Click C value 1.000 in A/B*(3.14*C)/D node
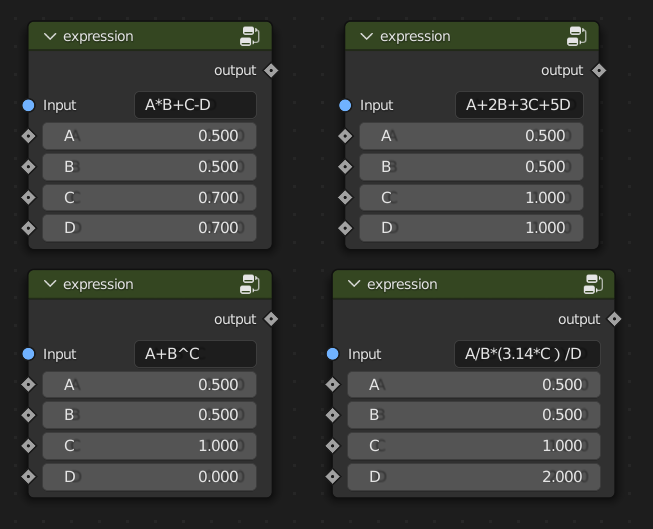653x529 pixels. click(x=474, y=446)
